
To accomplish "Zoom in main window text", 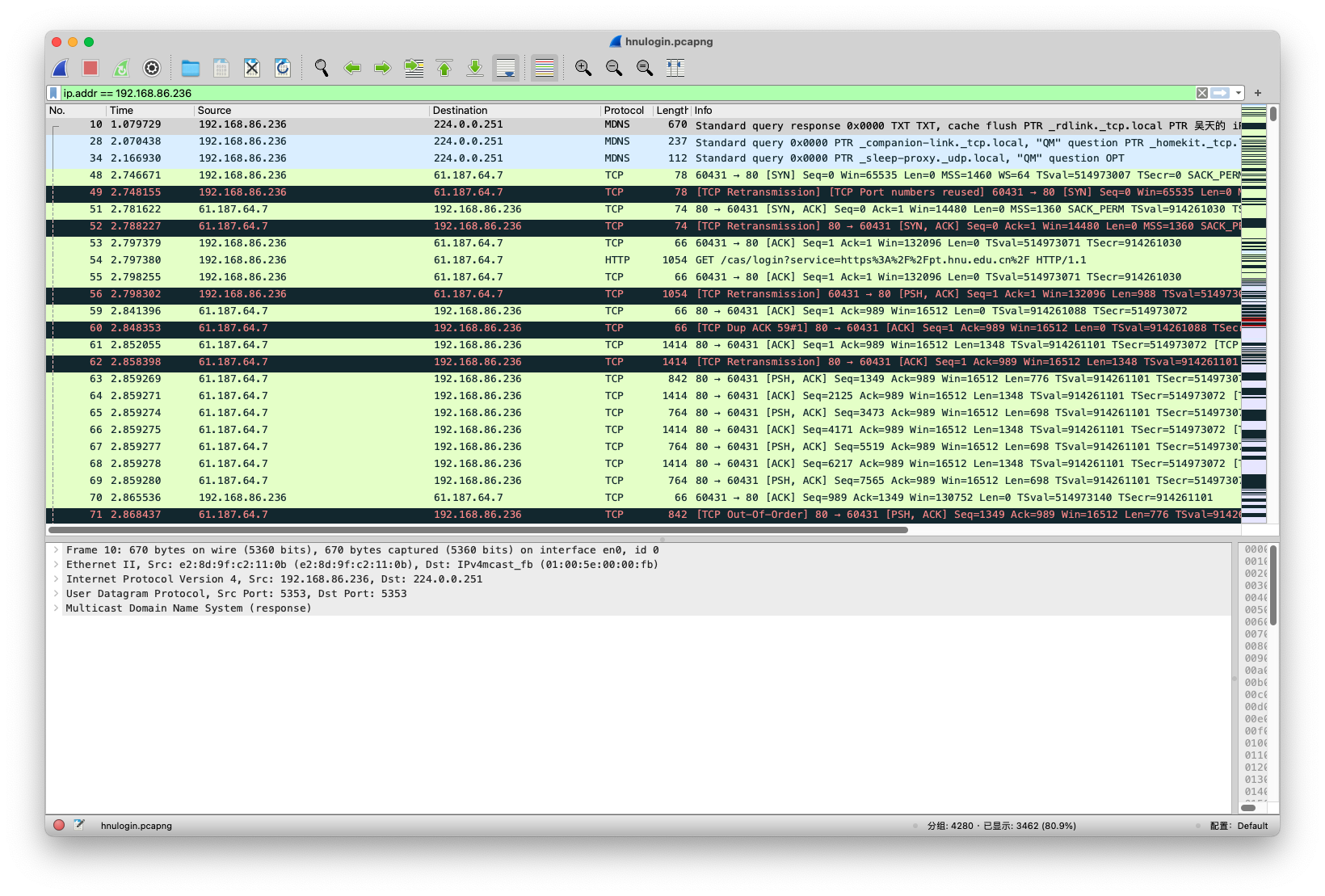I will point(583,68).
